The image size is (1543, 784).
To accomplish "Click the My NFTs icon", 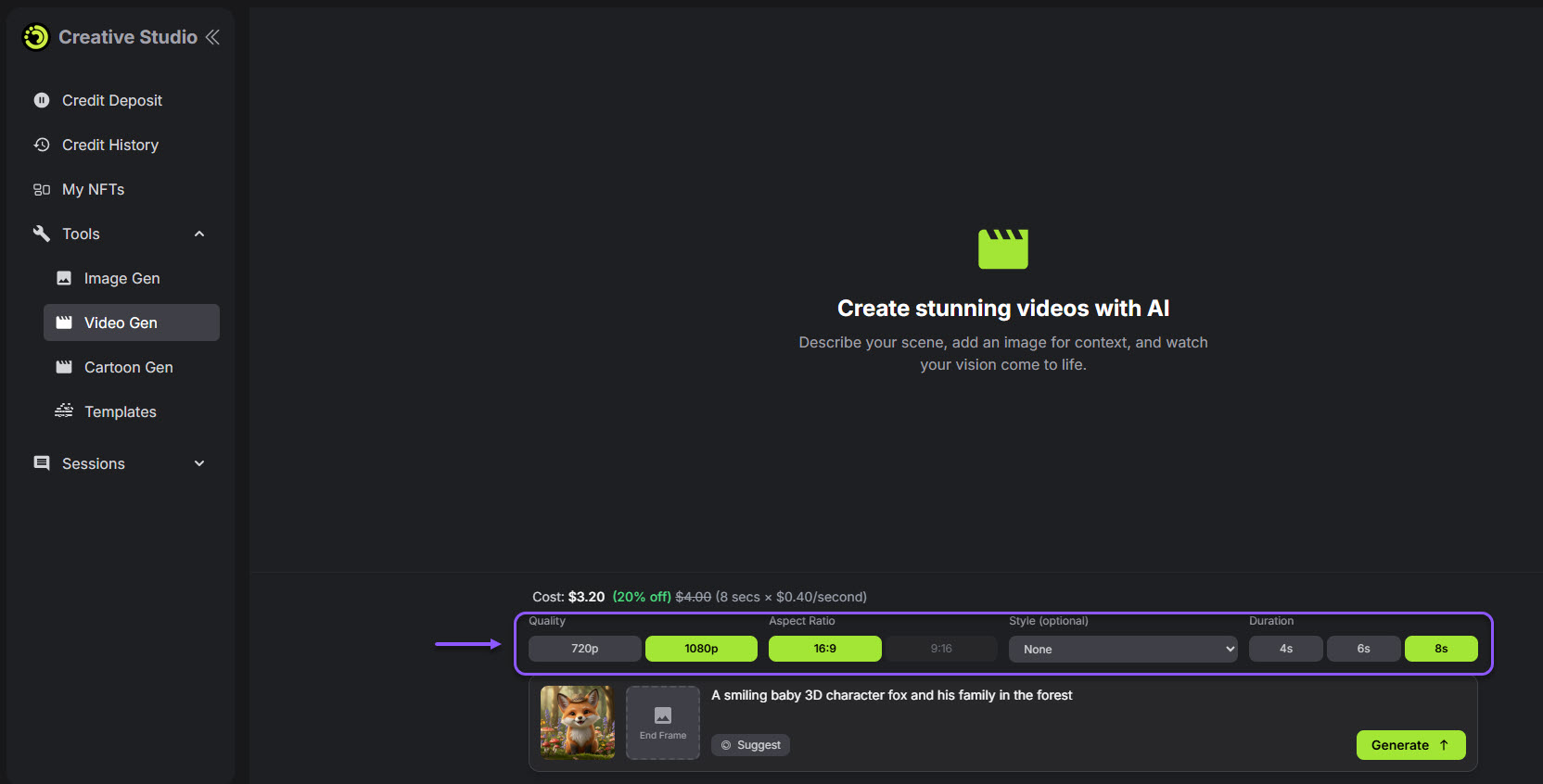I will 42,189.
